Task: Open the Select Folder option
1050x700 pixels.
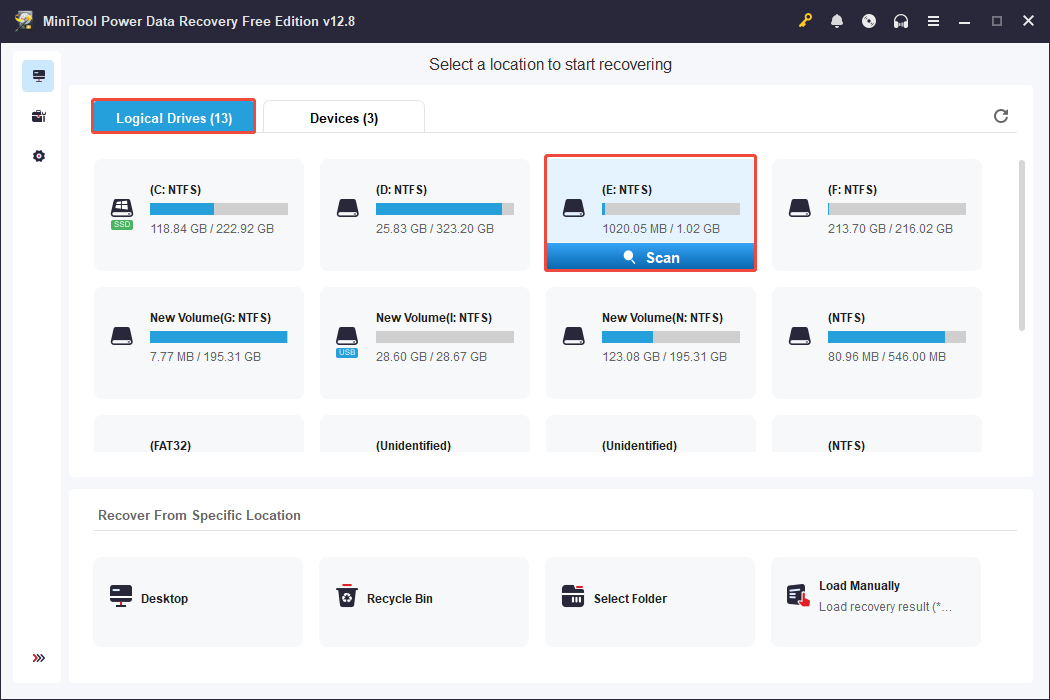Action: 649,601
